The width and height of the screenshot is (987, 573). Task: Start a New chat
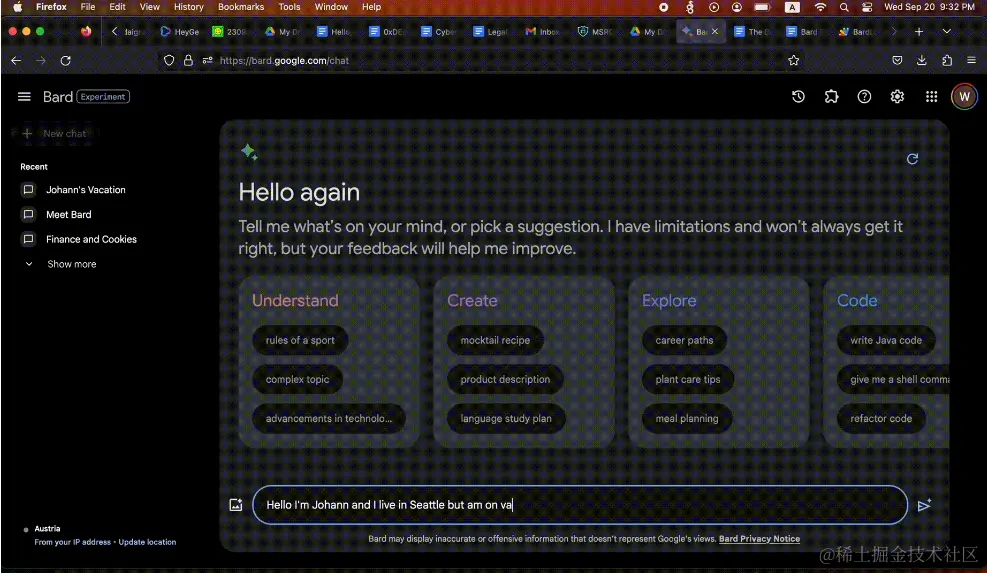pyautogui.click(x=56, y=133)
